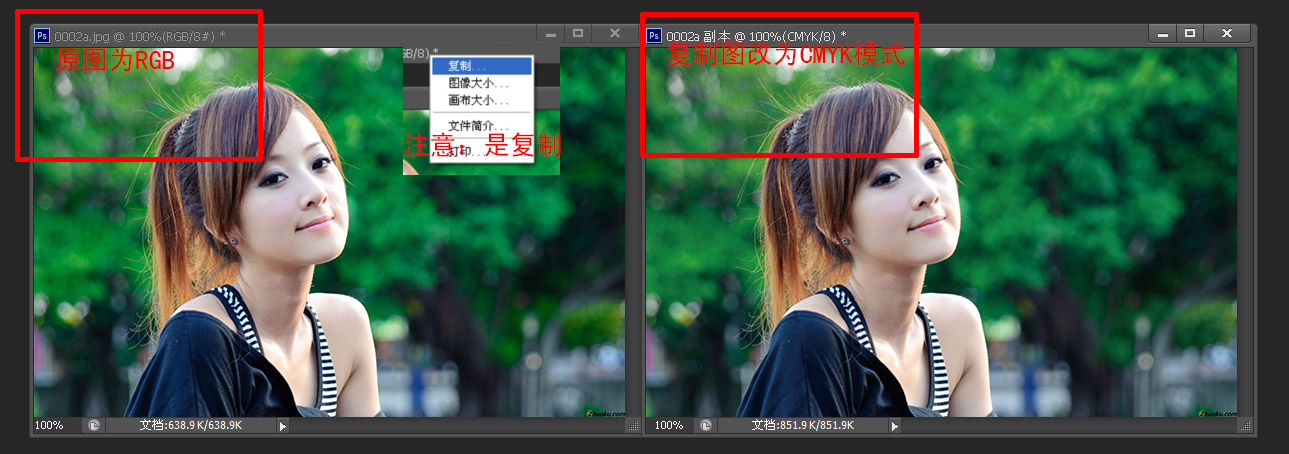Click the resize grip of 0002a.jpg window
This screenshot has height=454, width=1289.
(632, 426)
